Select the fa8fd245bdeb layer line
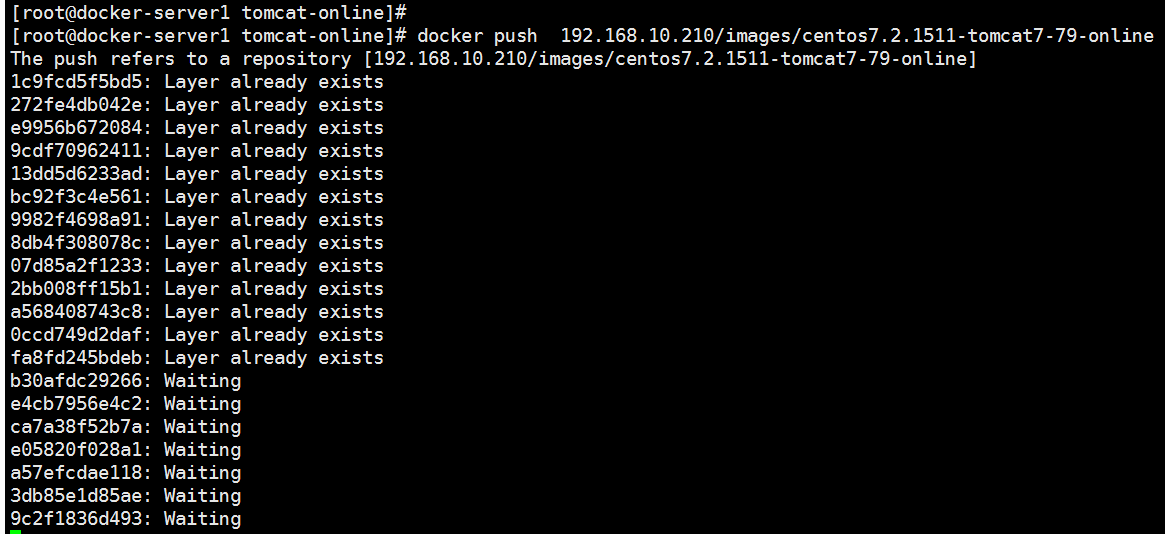 point(197,358)
